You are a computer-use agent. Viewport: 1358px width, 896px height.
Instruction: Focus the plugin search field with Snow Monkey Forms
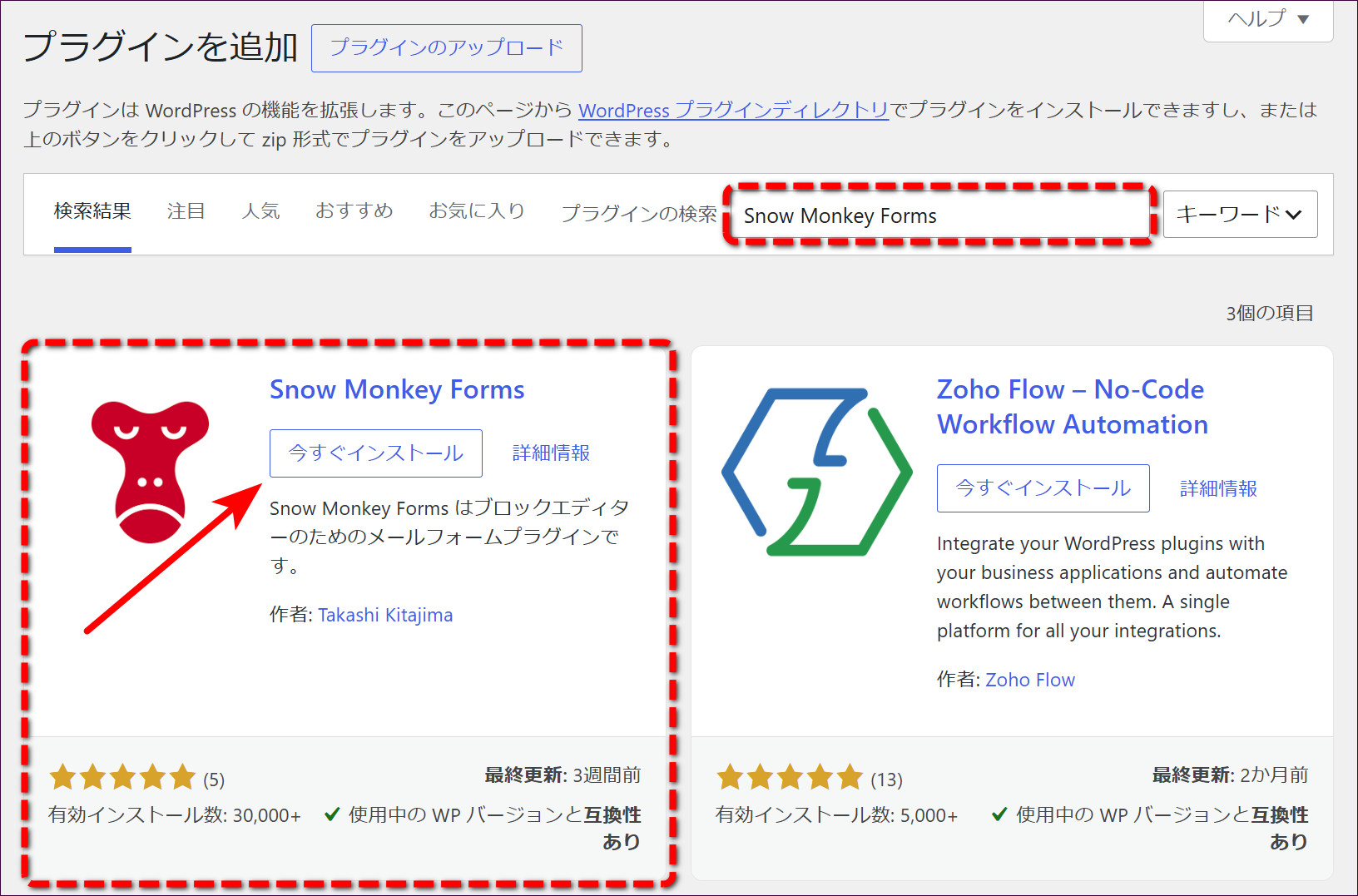click(939, 215)
